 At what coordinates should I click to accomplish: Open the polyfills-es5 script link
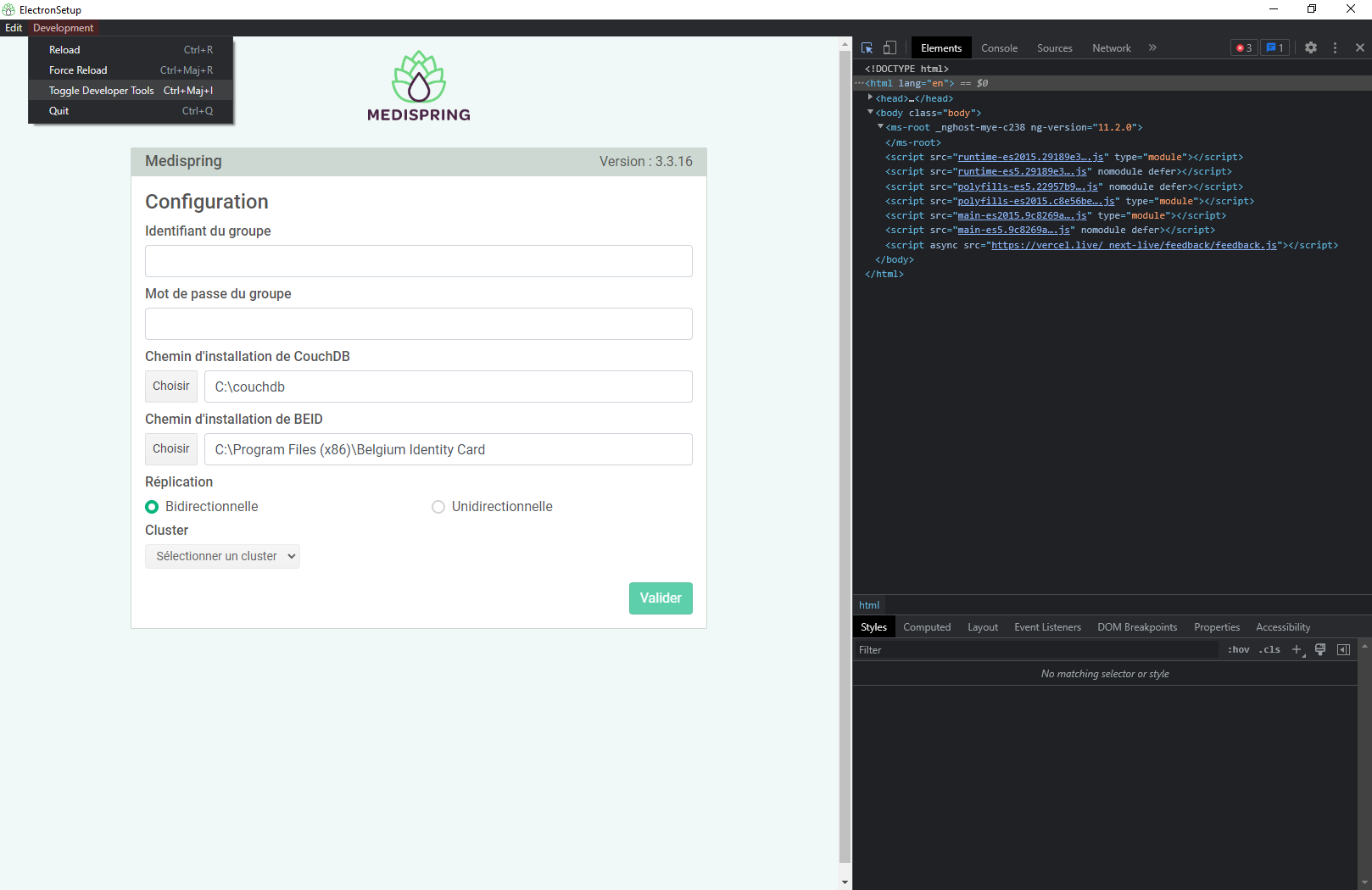pyautogui.click(x=1028, y=186)
